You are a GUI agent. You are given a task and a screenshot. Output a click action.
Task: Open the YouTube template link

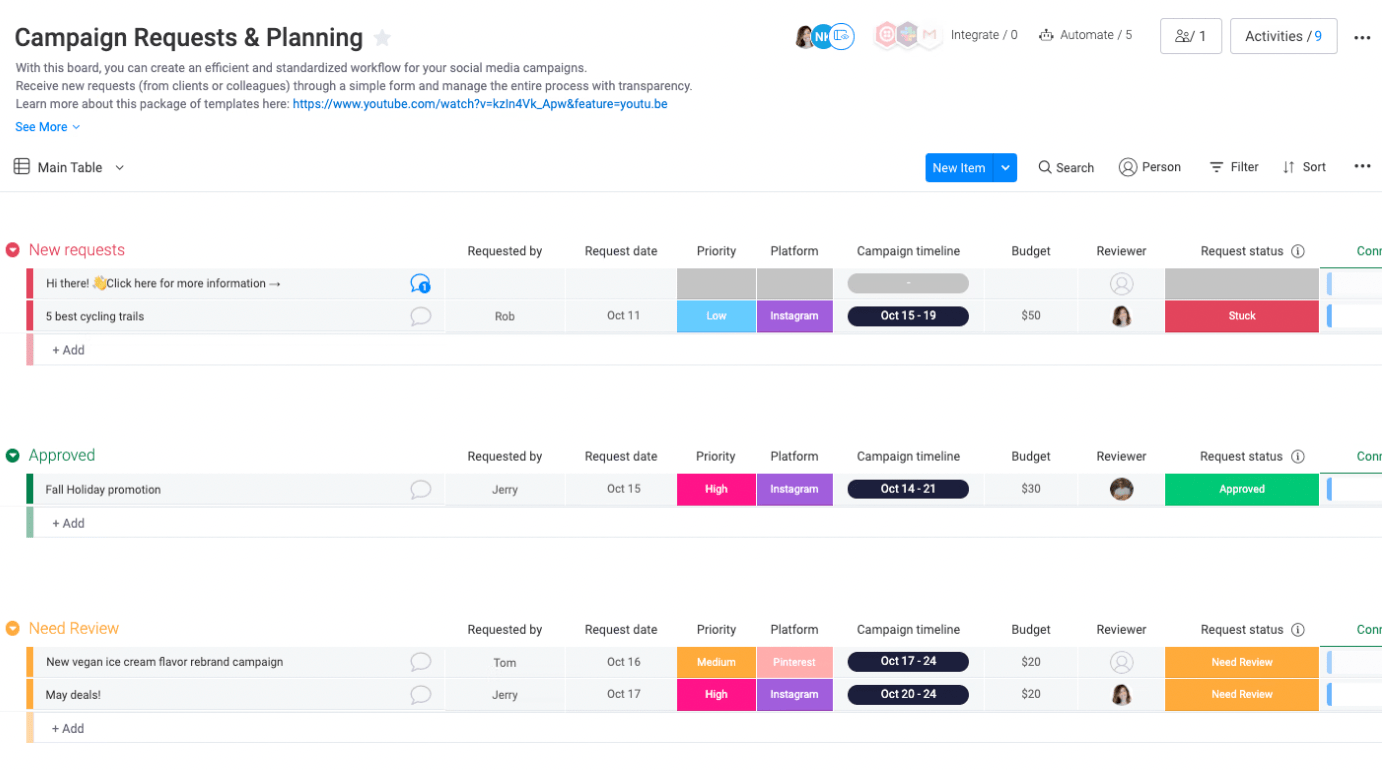click(x=480, y=104)
